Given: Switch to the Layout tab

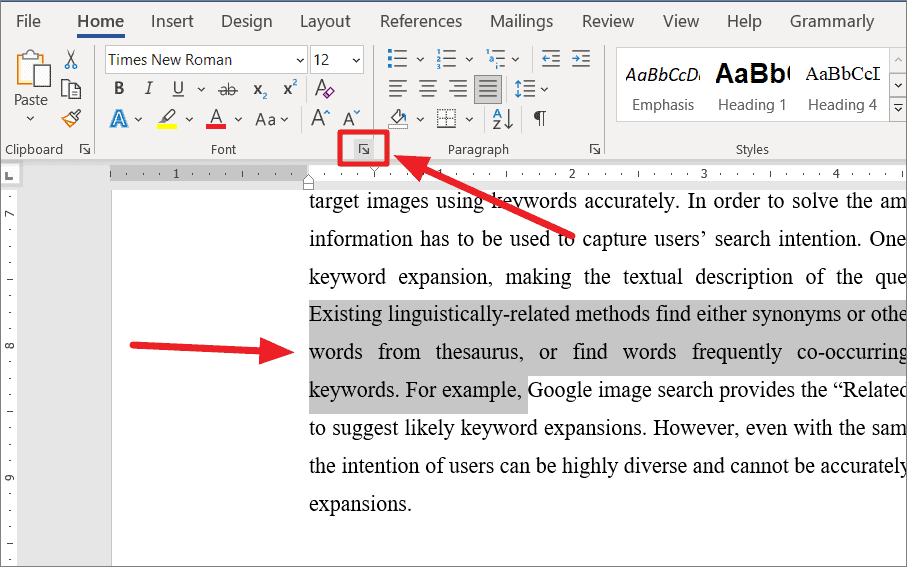Looking at the screenshot, I should point(325,21).
